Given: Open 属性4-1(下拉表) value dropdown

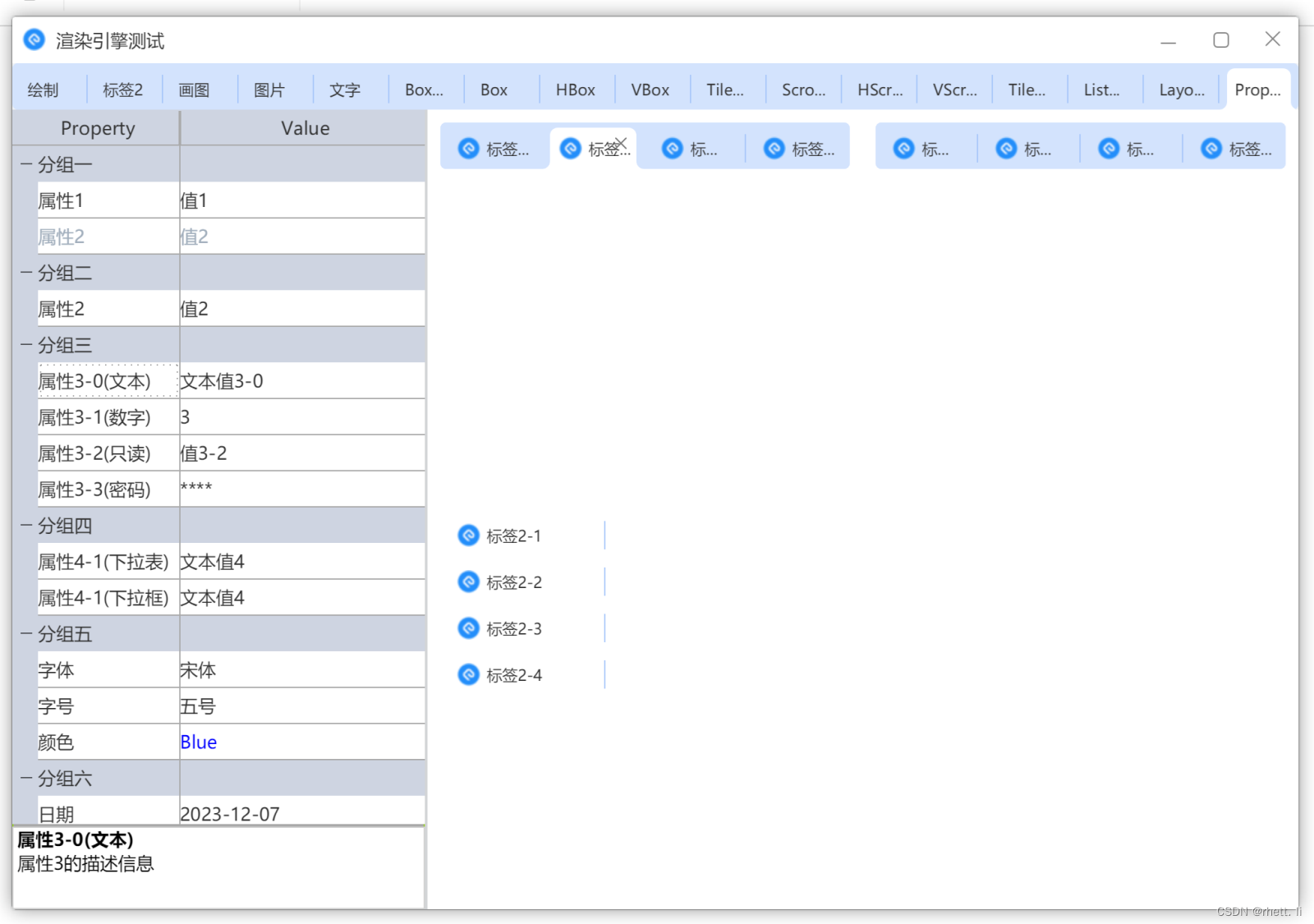Looking at the screenshot, I should coord(302,562).
